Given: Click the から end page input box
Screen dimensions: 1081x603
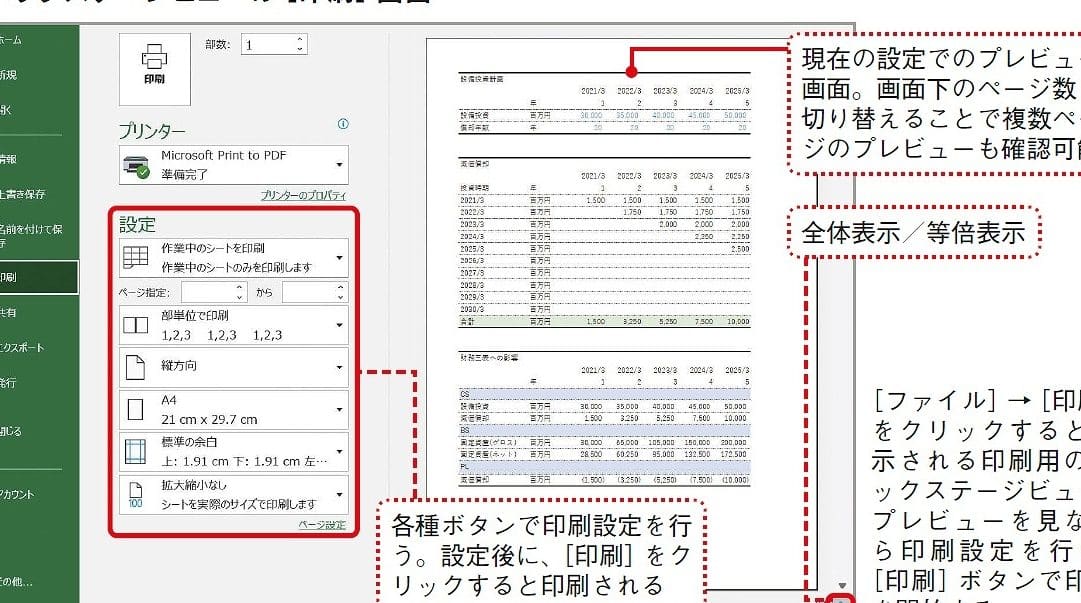Looking at the screenshot, I should [308, 292].
